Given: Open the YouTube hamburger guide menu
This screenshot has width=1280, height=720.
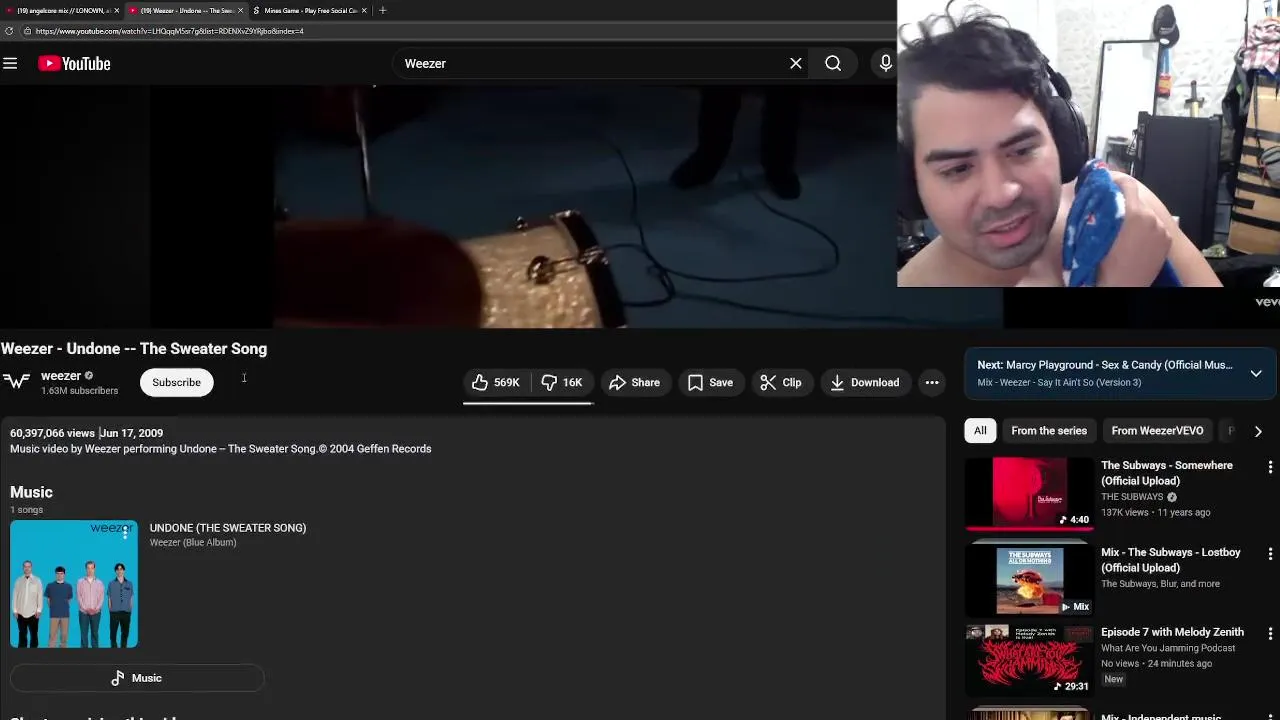Looking at the screenshot, I should (x=10, y=63).
